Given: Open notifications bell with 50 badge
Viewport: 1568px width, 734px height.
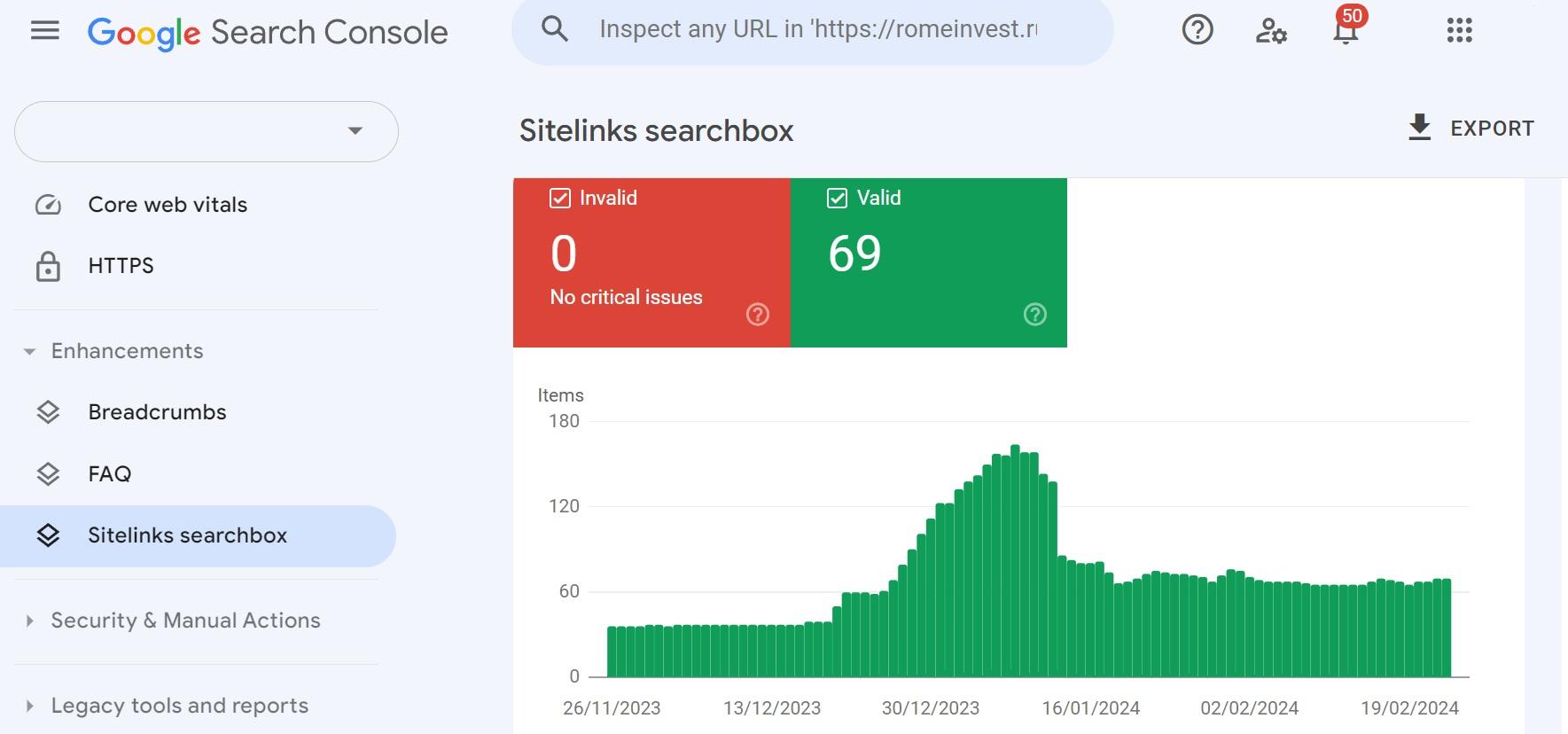Looking at the screenshot, I should (1346, 32).
